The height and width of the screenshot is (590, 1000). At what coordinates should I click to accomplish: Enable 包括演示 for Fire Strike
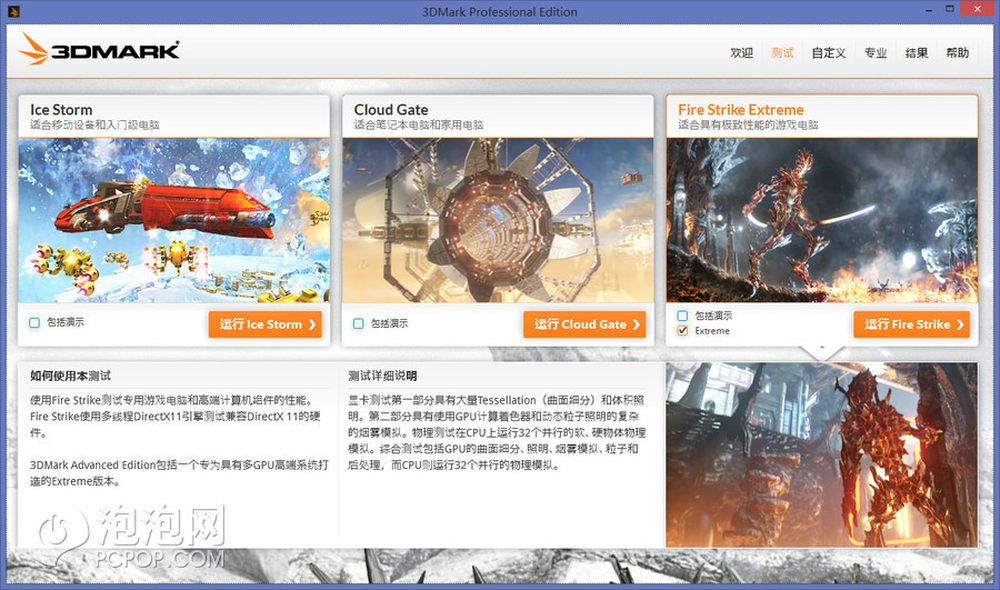point(682,316)
